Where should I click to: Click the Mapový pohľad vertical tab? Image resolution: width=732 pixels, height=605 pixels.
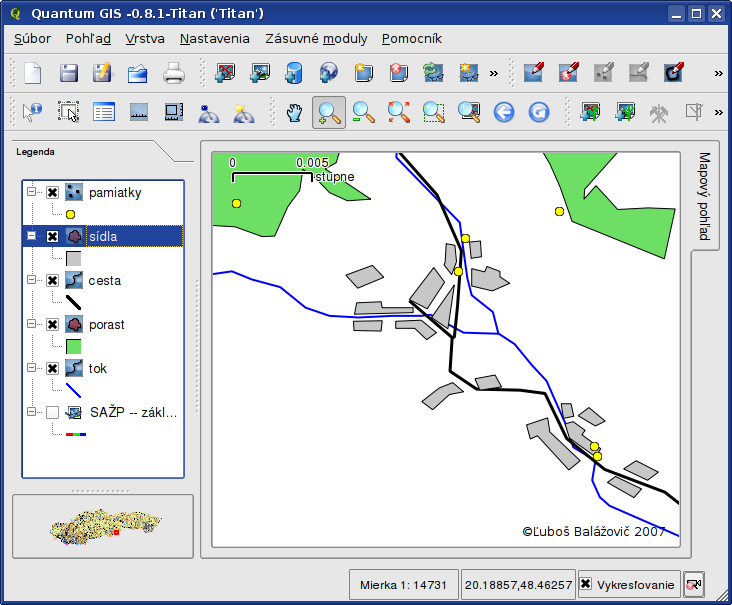click(x=704, y=196)
